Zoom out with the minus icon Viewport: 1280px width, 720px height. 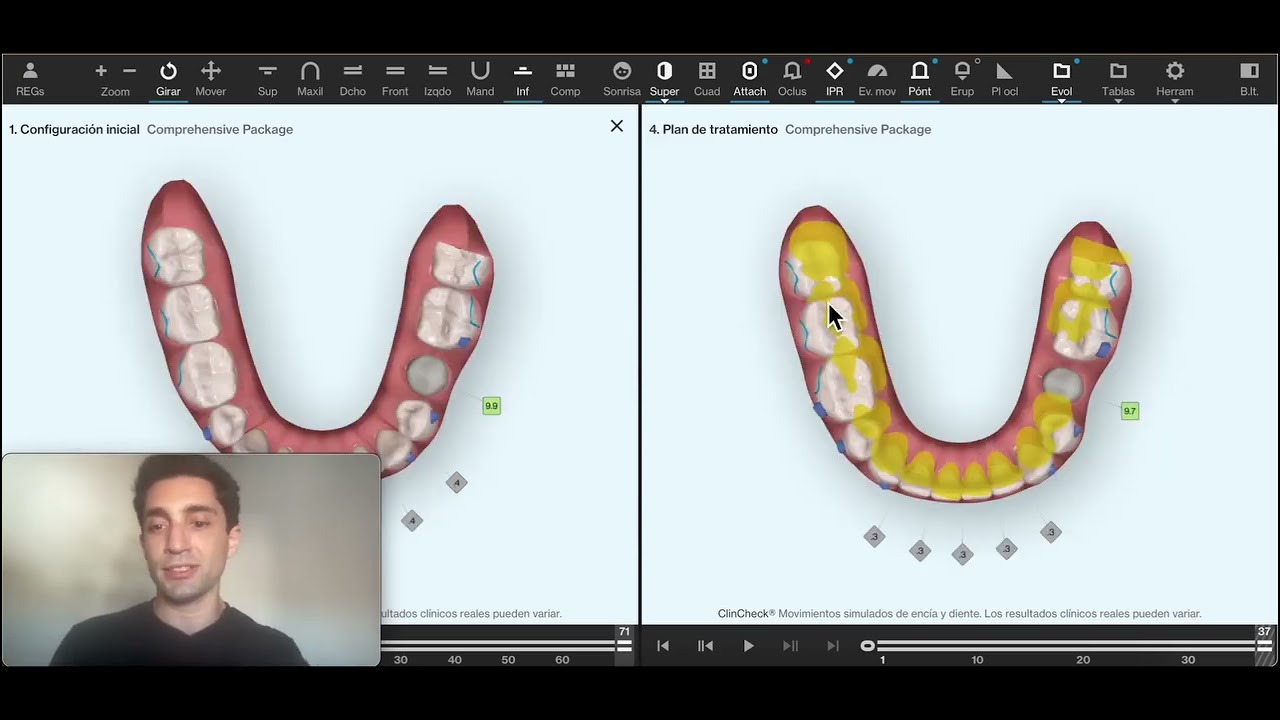coord(129,71)
